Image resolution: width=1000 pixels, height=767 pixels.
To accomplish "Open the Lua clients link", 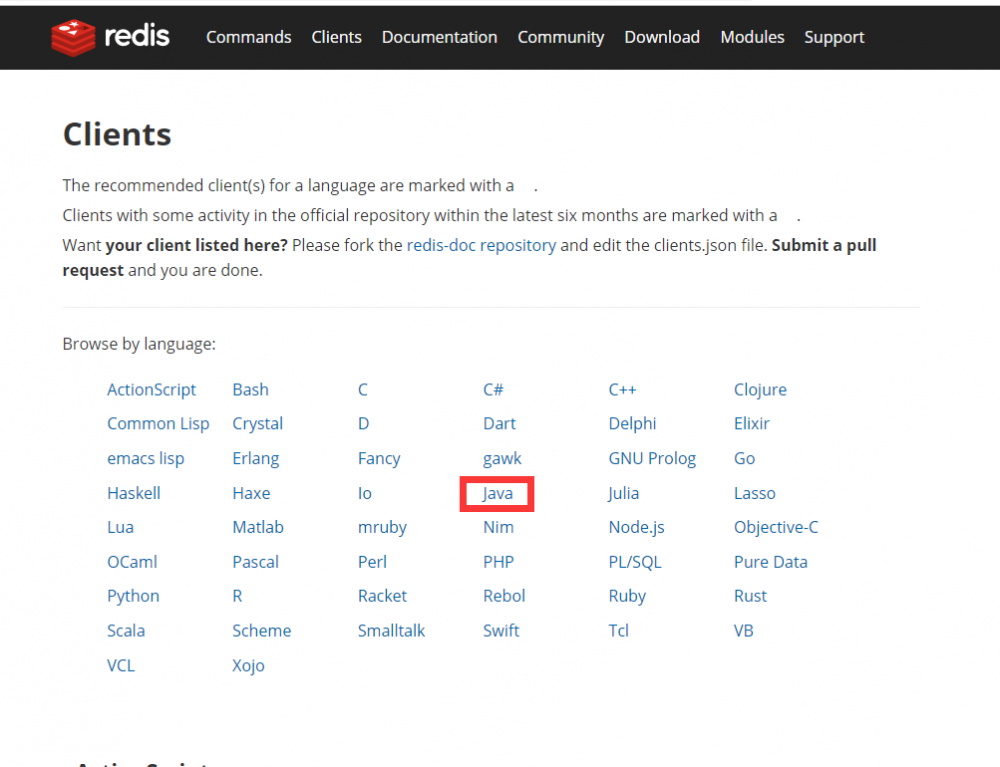I will [120, 527].
